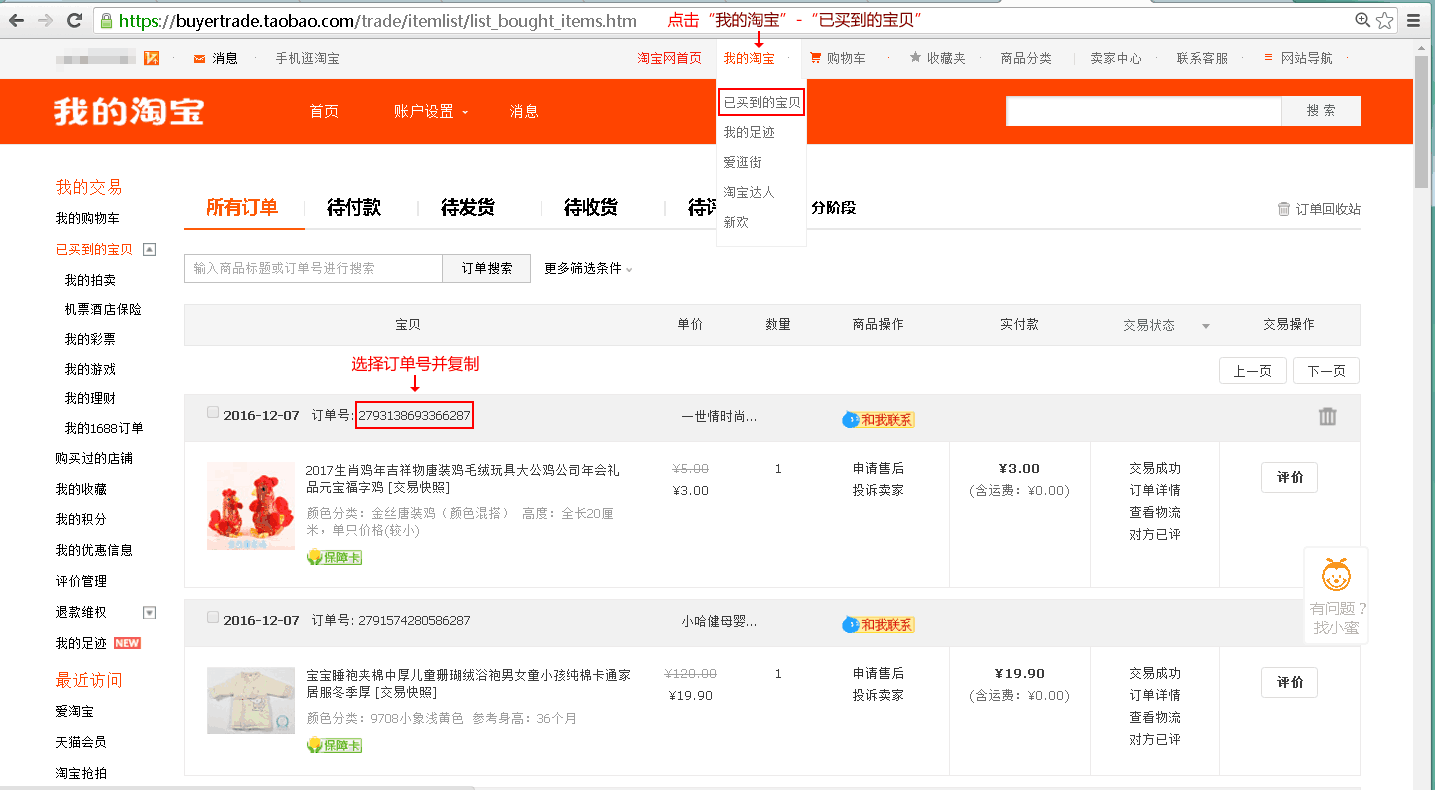Click 投诉卖家 for the baby robe order
The height and width of the screenshot is (790, 1435).
coord(878,695)
